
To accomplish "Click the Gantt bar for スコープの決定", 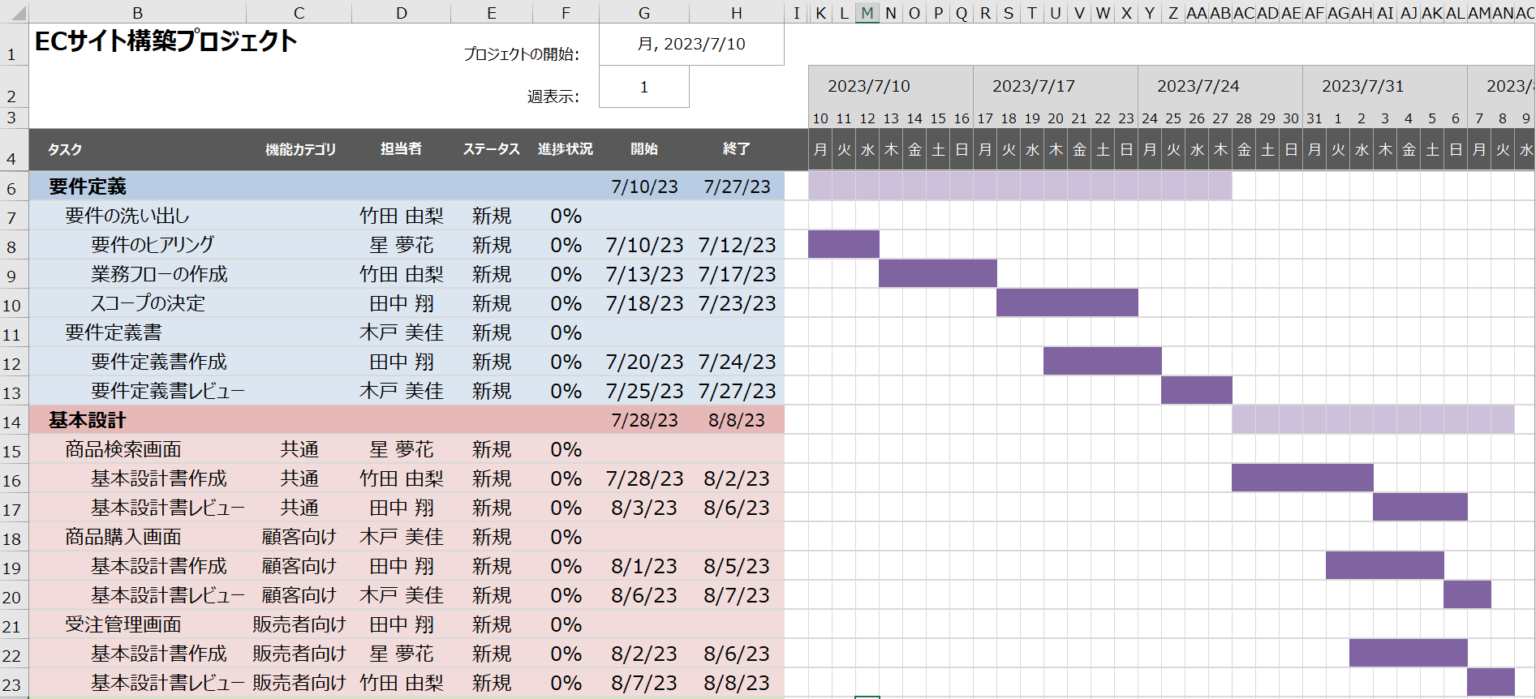I will pyautogui.click(x=1067, y=303).
